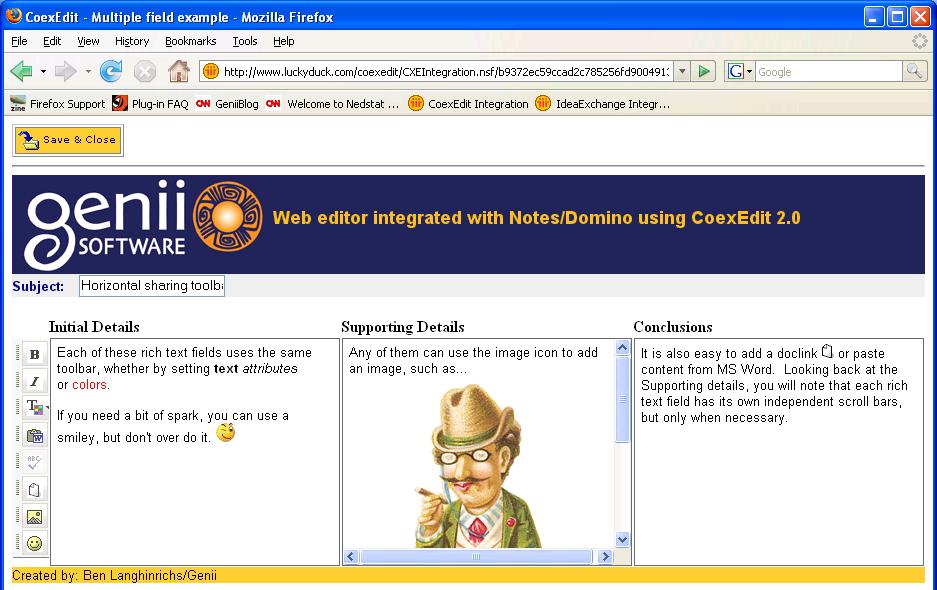This screenshot has width=937, height=590.
Task: Click the insert image icon
Action: coord(35,517)
